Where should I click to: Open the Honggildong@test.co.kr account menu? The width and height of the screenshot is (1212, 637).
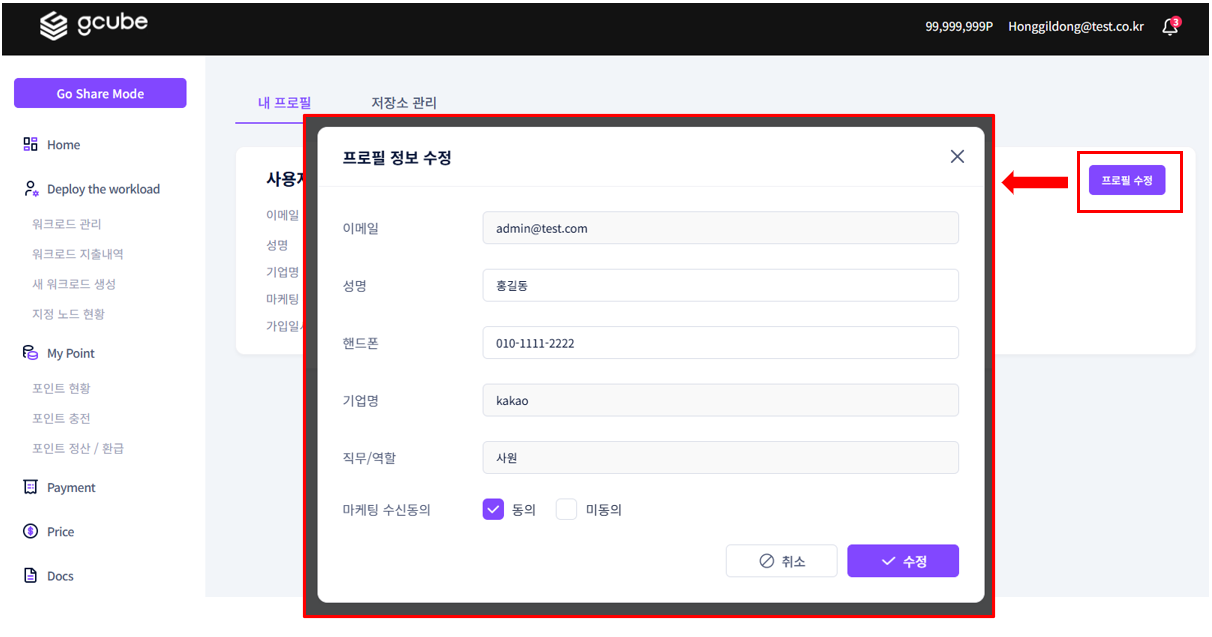pos(1075,27)
